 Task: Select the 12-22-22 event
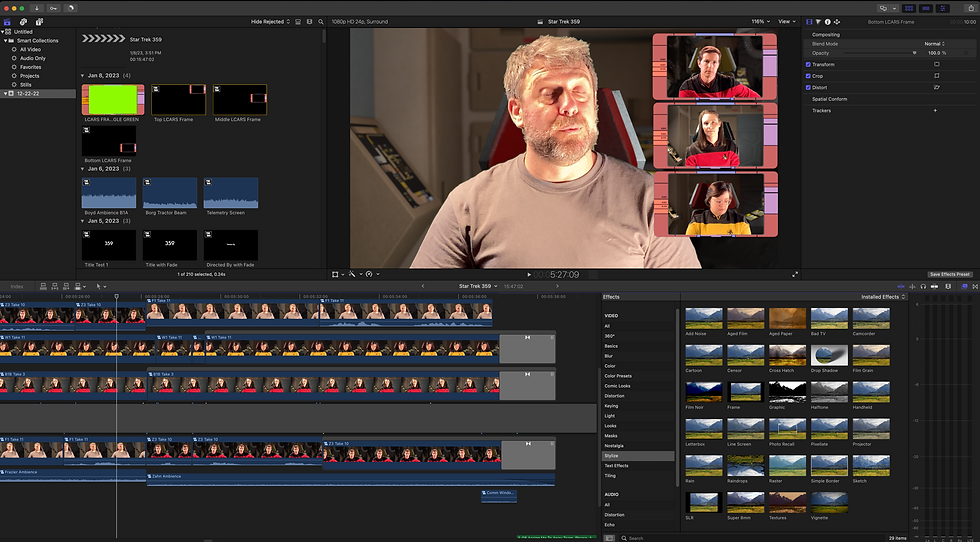(x=38, y=93)
